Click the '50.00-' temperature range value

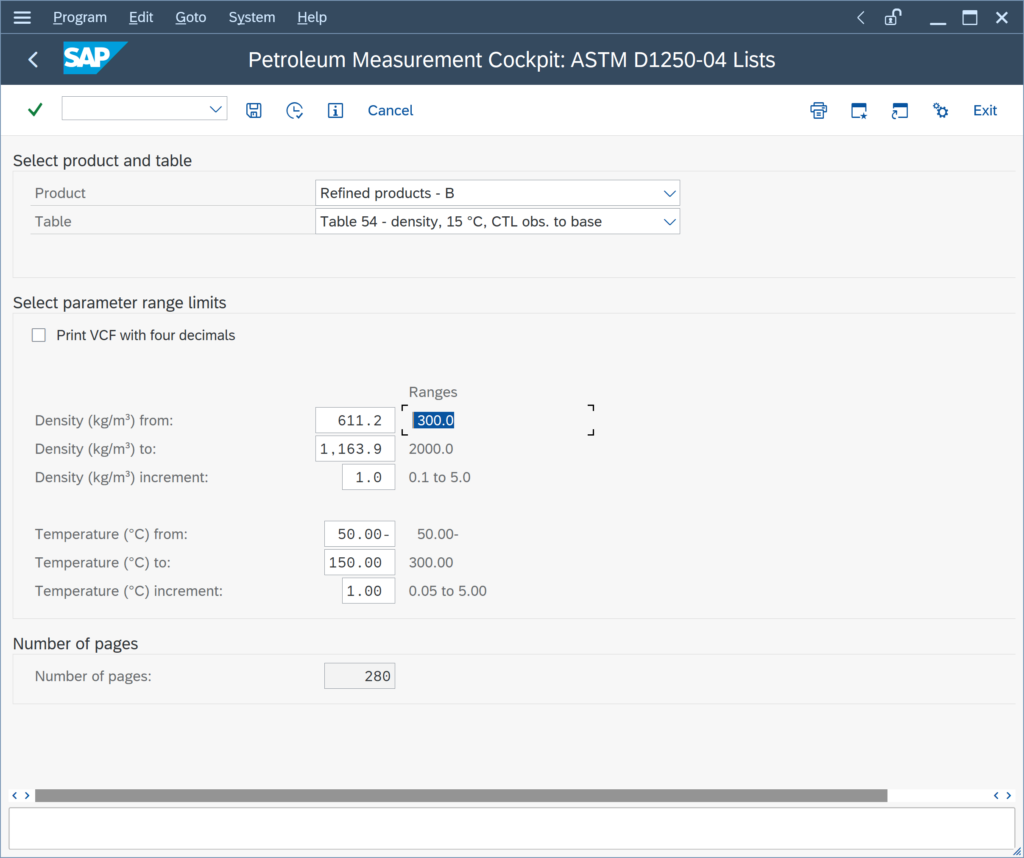(x=438, y=534)
